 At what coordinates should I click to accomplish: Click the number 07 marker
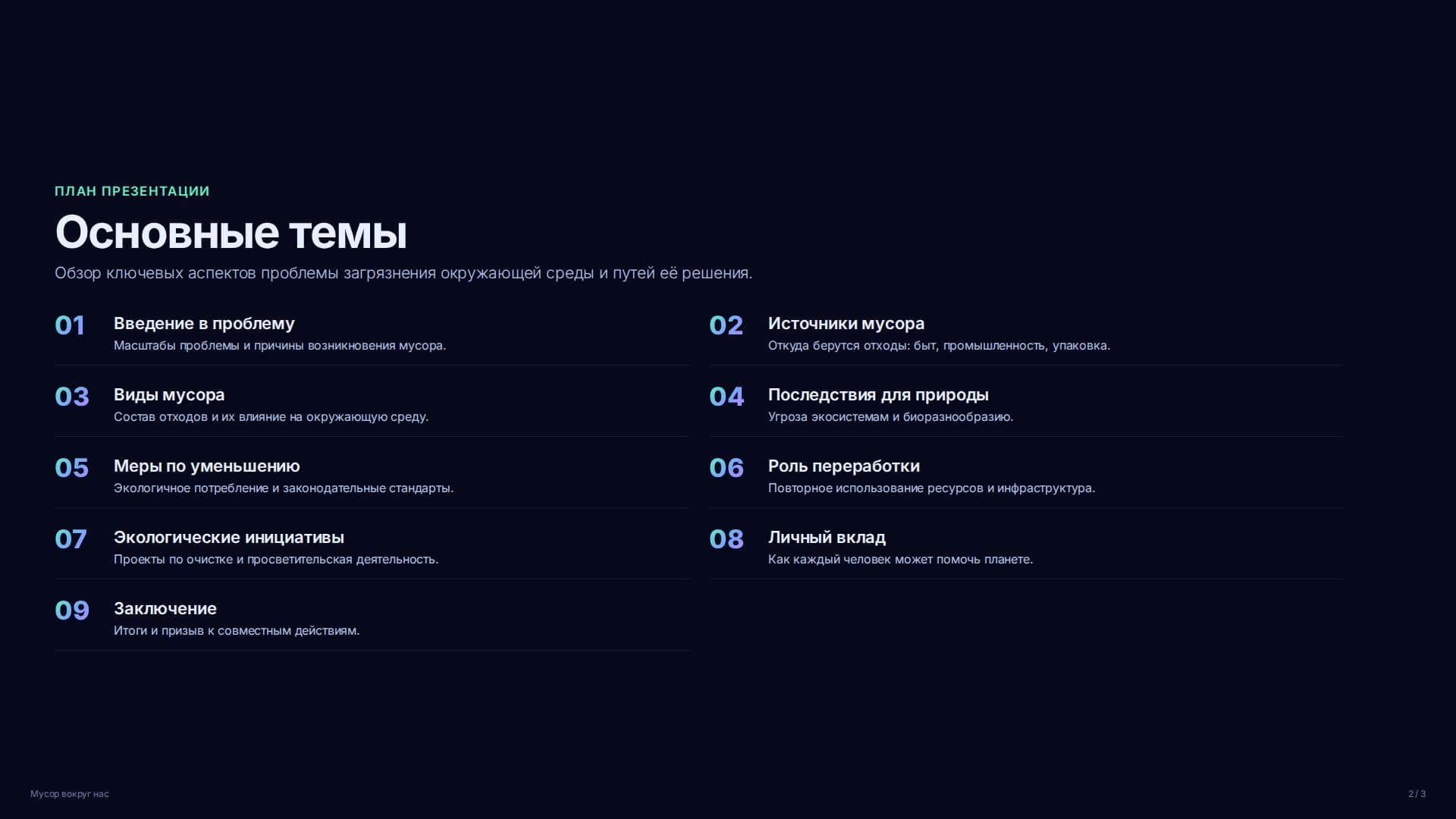pyautogui.click(x=71, y=539)
